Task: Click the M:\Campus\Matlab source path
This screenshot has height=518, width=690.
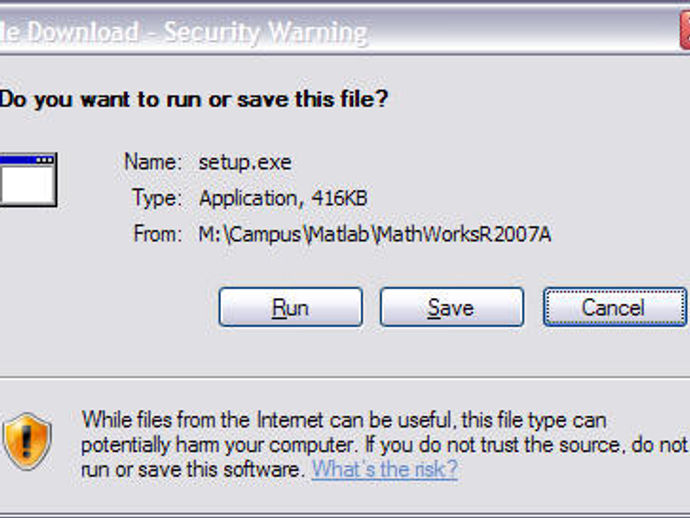Action: coord(375,234)
